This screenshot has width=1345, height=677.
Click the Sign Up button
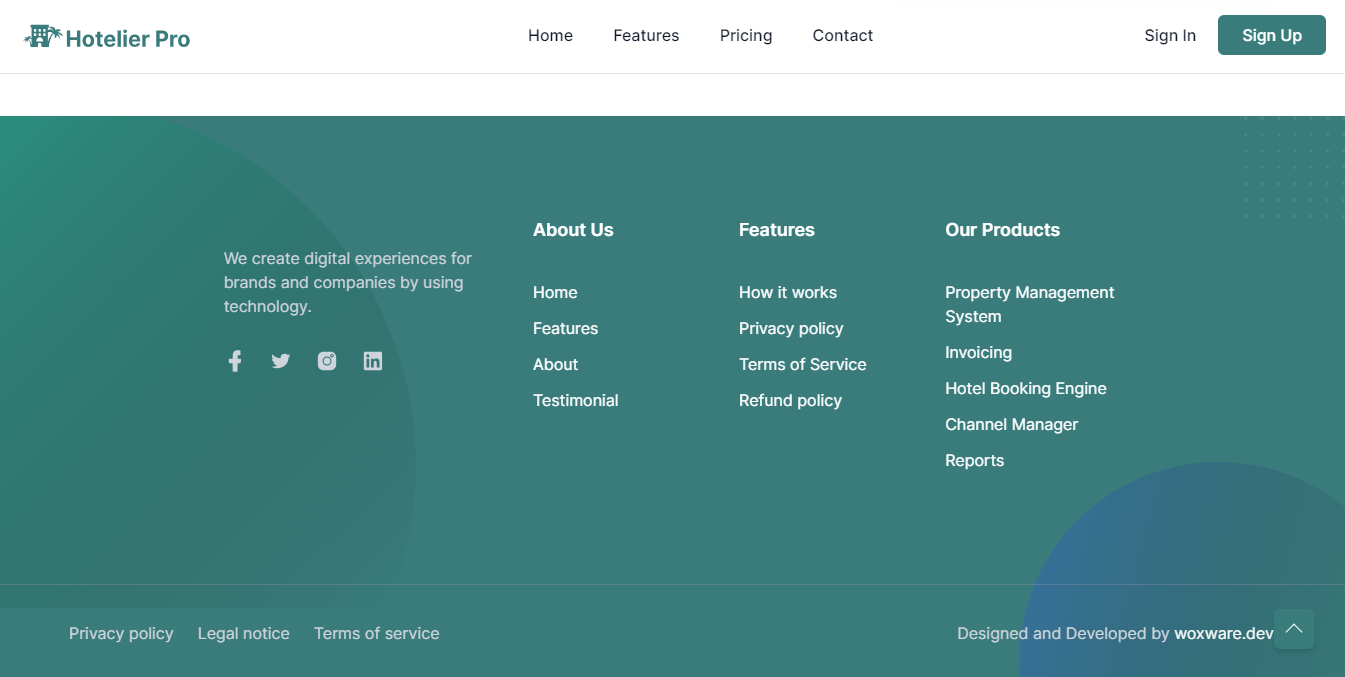click(1272, 35)
